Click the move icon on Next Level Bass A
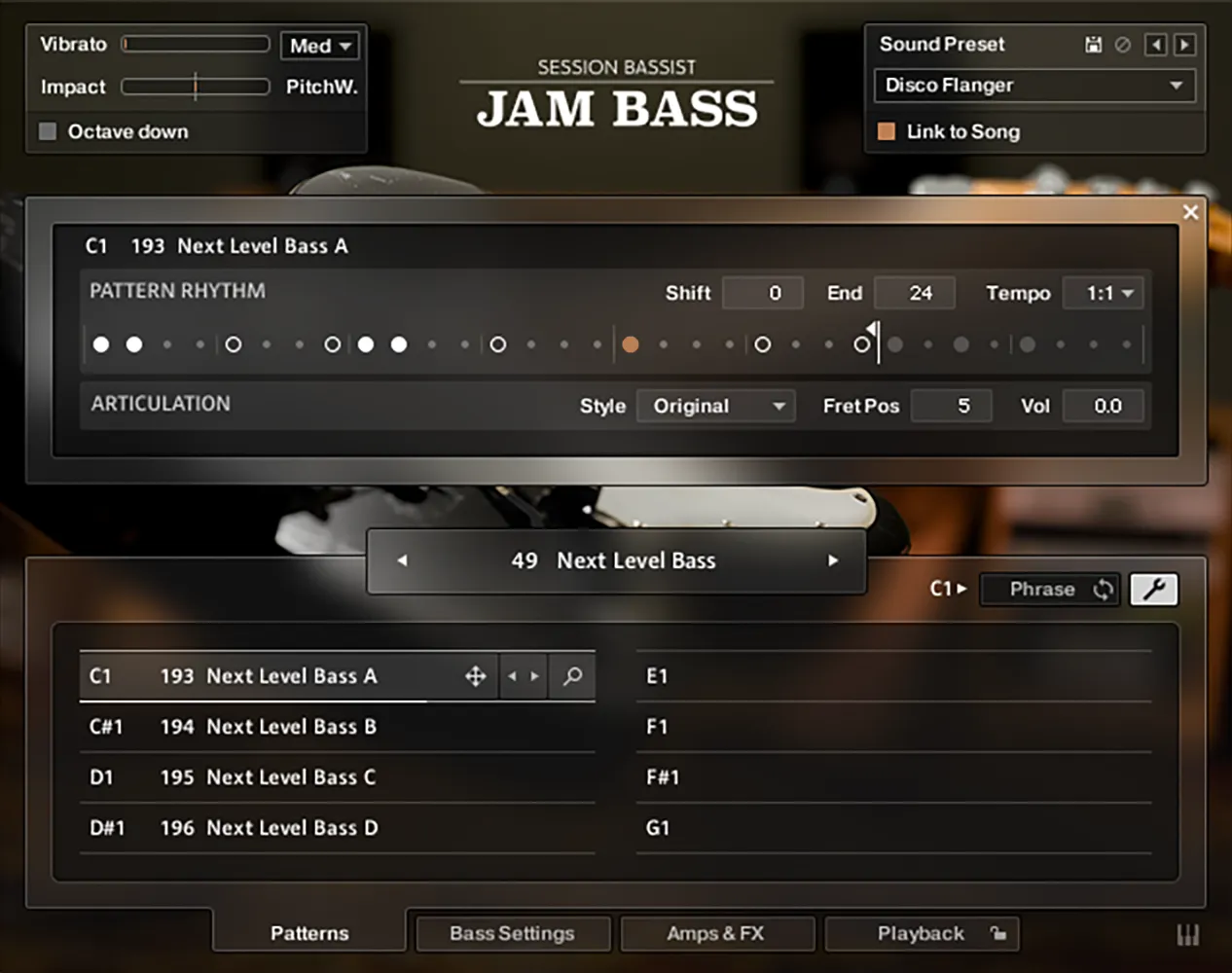The height and width of the screenshot is (973, 1232). (476, 676)
